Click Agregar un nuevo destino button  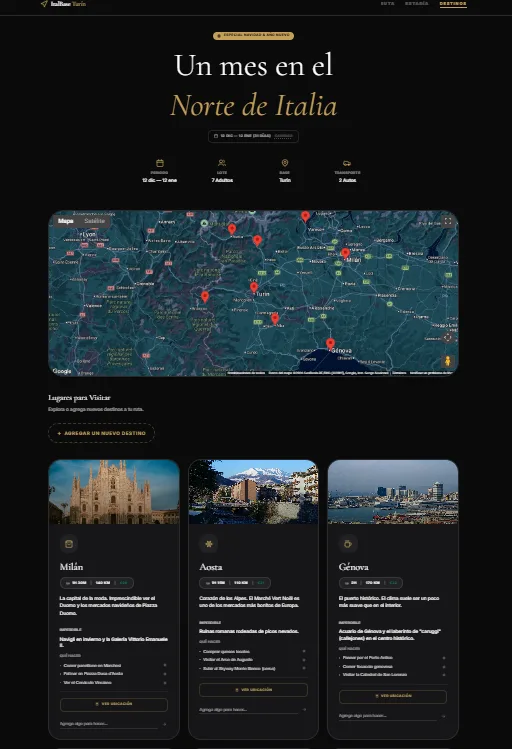coord(101,433)
